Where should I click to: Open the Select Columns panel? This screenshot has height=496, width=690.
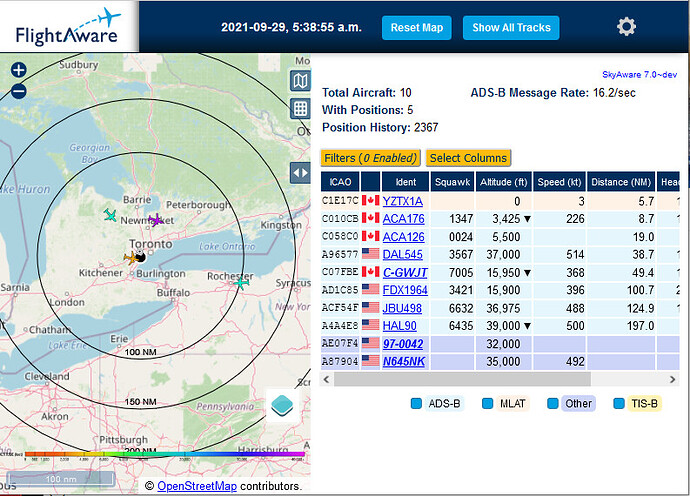(468, 158)
